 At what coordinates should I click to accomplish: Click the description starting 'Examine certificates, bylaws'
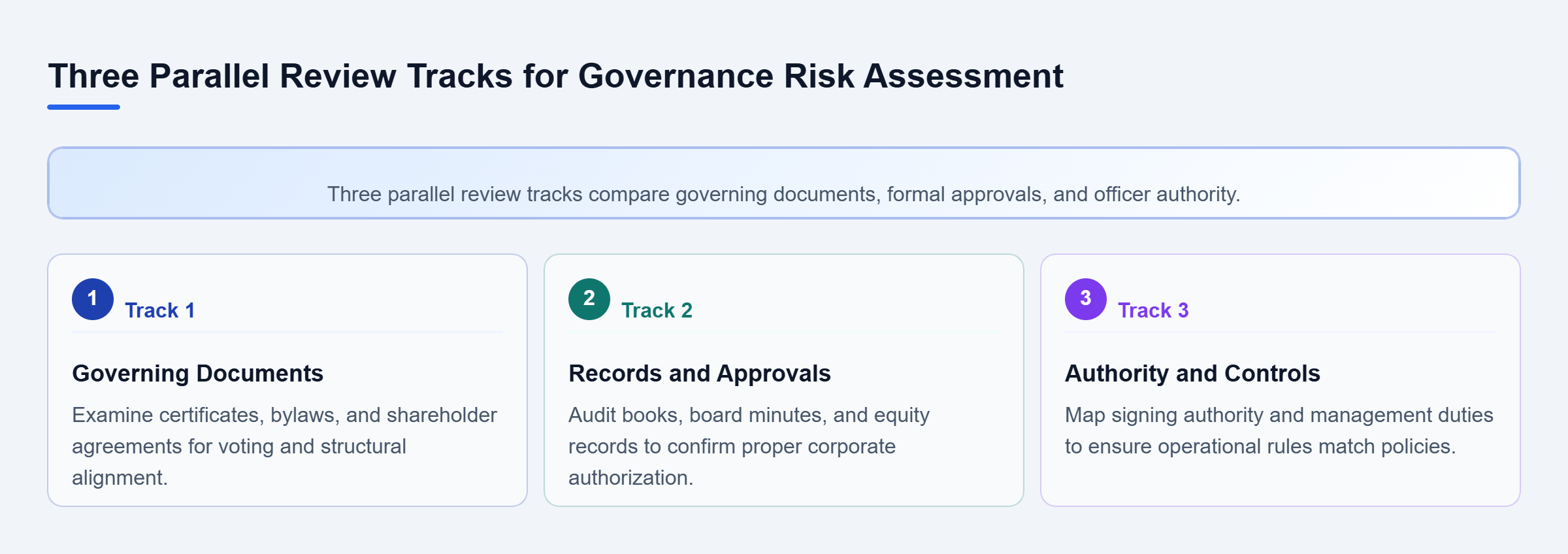coord(285,446)
